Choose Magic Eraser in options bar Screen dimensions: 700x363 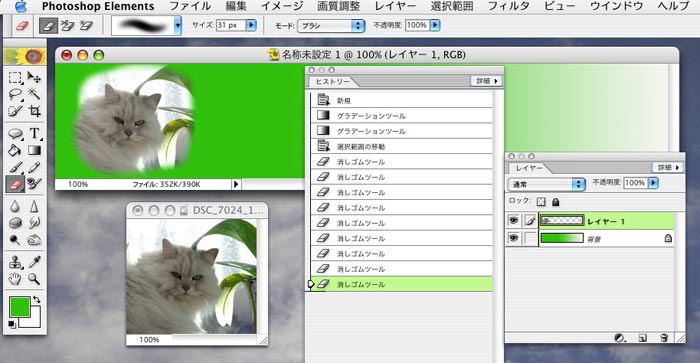pos(85,25)
